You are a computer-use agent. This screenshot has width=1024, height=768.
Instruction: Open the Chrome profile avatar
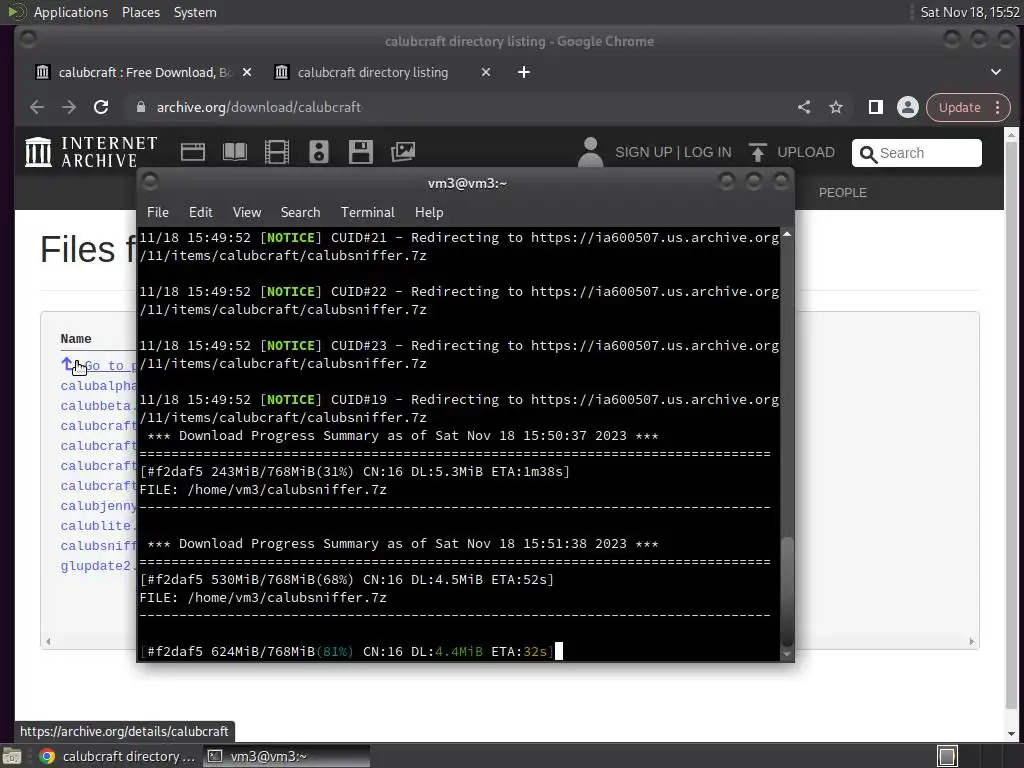[x=908, y=107]
